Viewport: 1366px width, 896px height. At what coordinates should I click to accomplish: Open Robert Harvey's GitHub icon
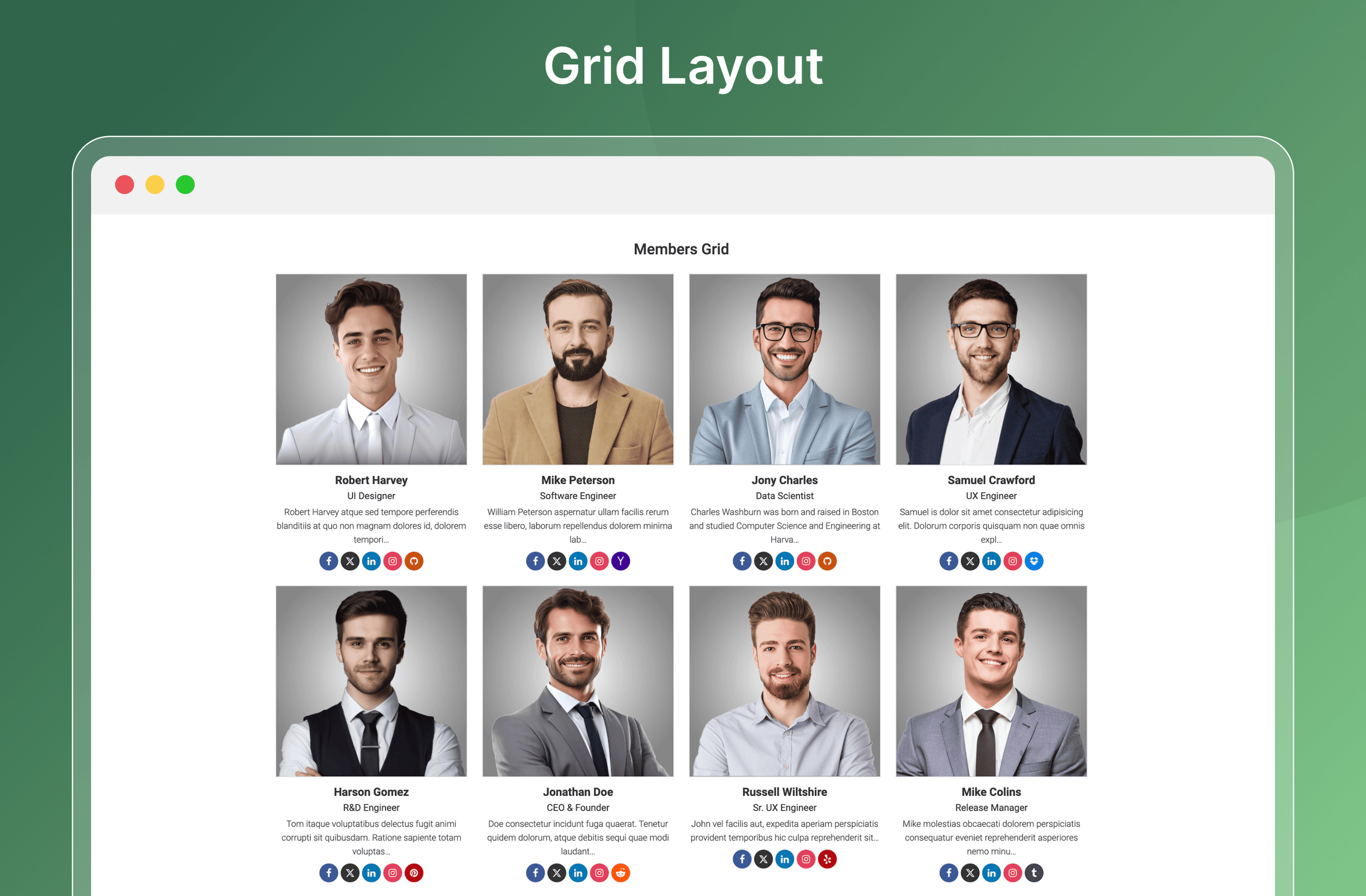click(414, 561)
